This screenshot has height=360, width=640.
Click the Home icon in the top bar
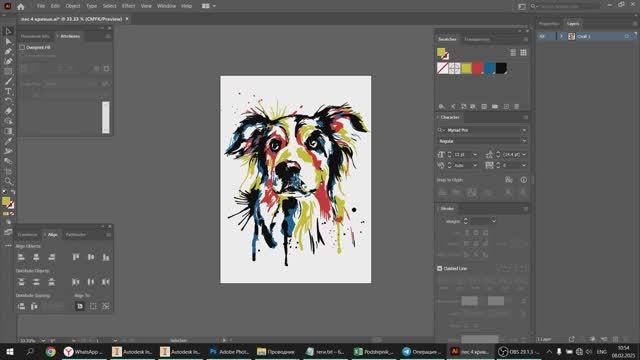point(21,6)
